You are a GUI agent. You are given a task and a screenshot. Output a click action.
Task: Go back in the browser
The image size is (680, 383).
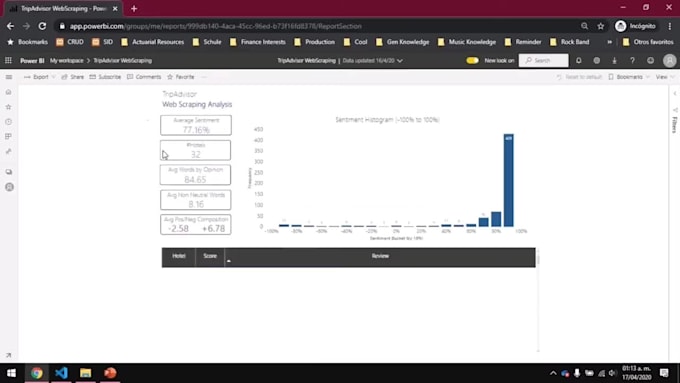pos(10,26)
